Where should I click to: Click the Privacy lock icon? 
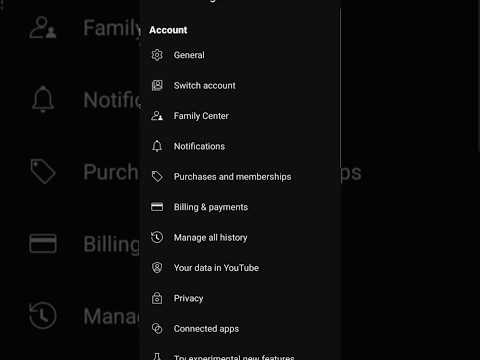(157, 298)
